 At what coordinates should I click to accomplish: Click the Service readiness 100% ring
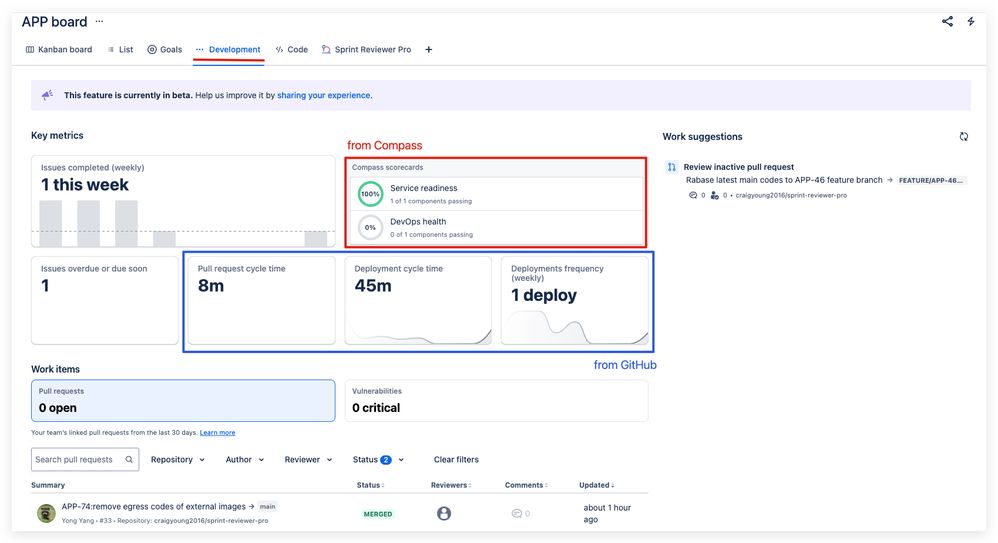point(370,194)
